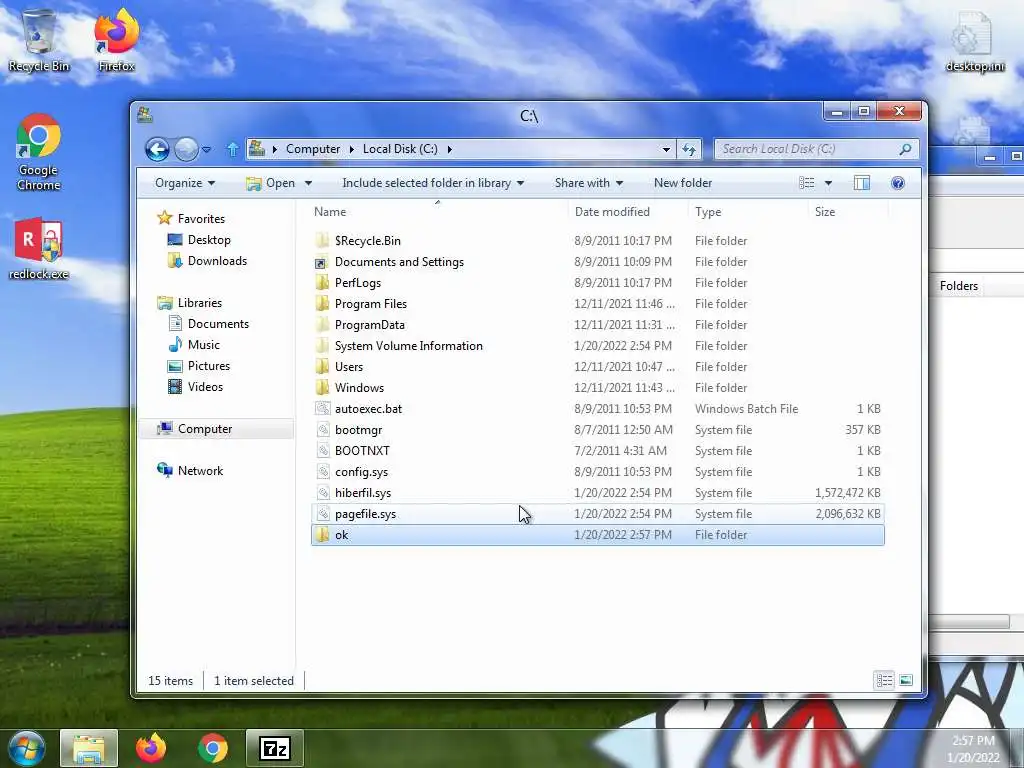Go up one folder level with the arrow

point(232,150)
